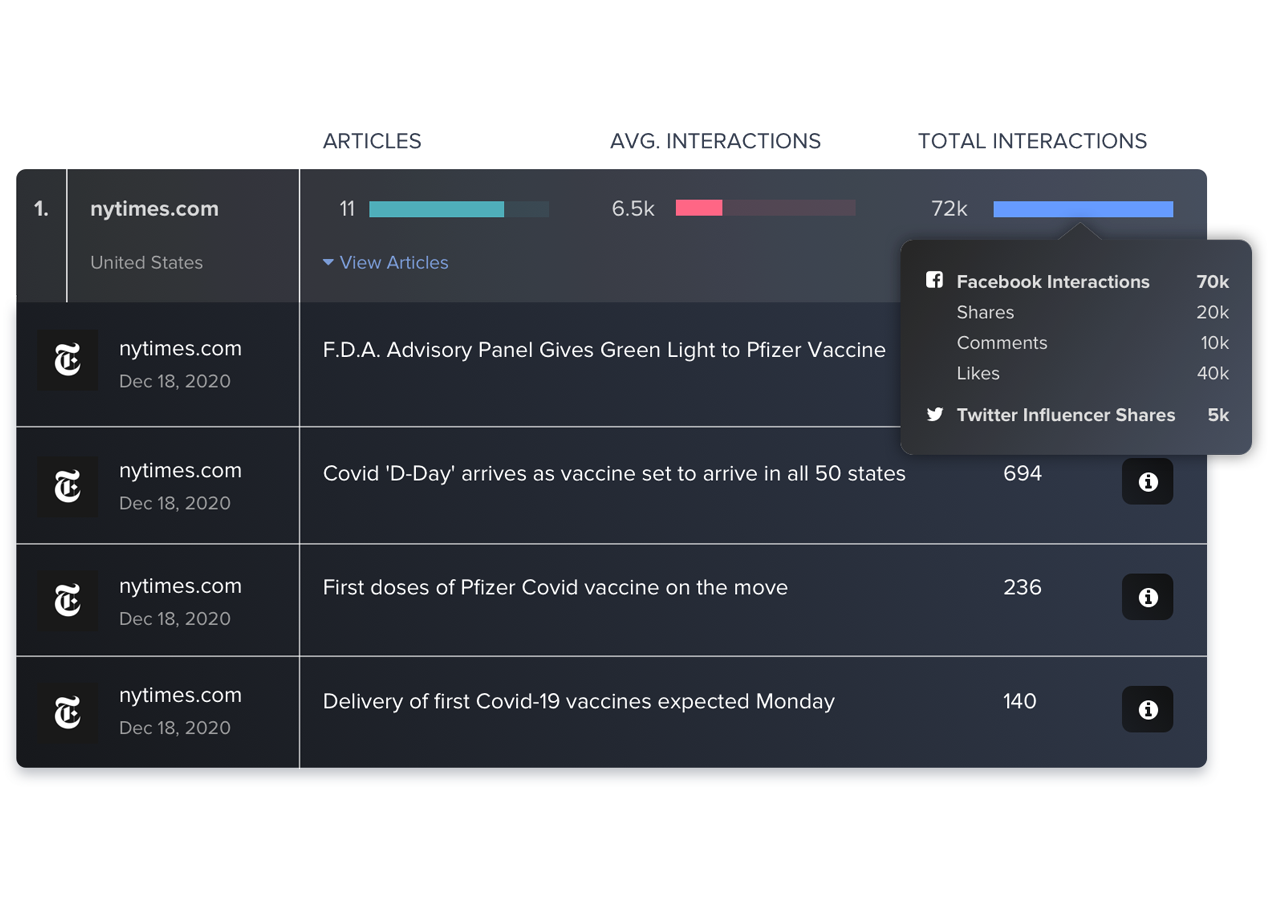
Task: Open the First doses of Pfizer article
Action: [x=555, y=588]
